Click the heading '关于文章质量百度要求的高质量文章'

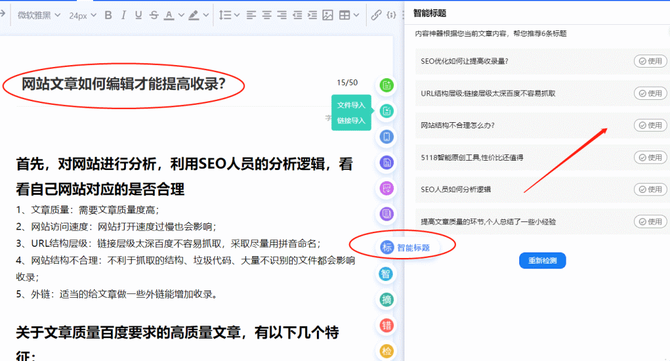click(x=177, y=343)
